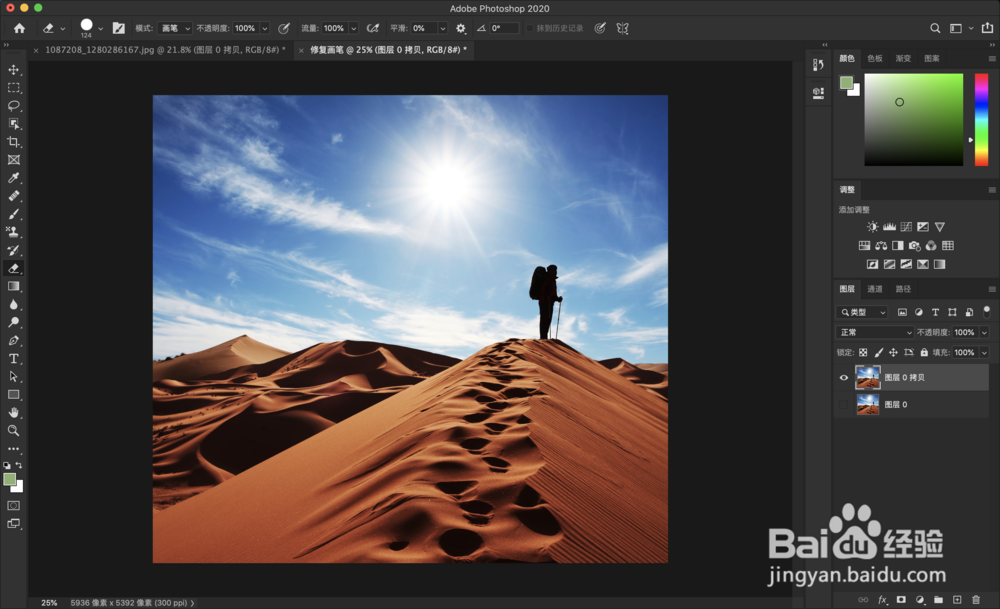Create a new layer with plus icon
Image resolution: width=1000 pixels, height=609 pixels.
(x=957, y=599)
